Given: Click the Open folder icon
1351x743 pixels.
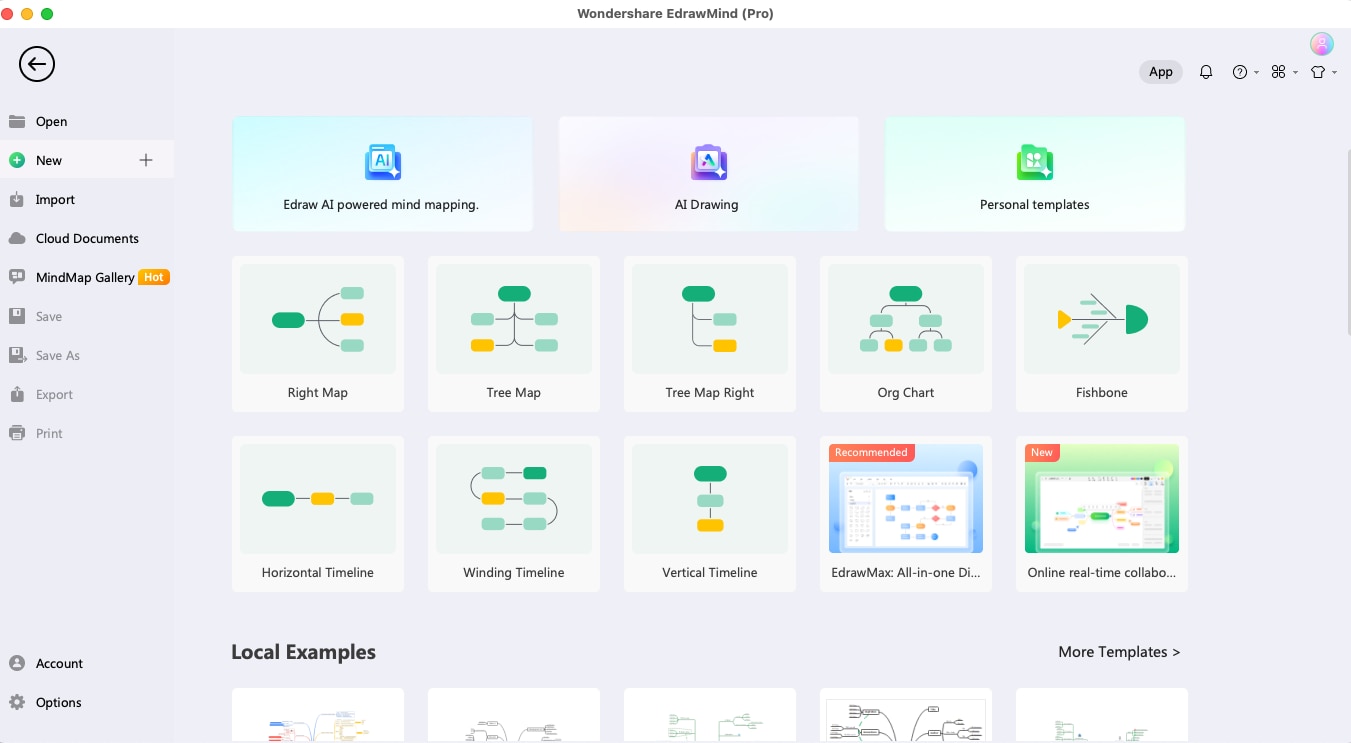Looking at the screenshot, I should (17, 122).
